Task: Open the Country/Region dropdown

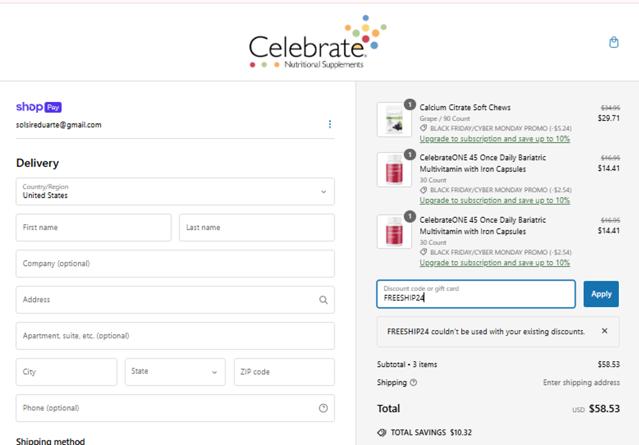Action: tap(175, 191)
